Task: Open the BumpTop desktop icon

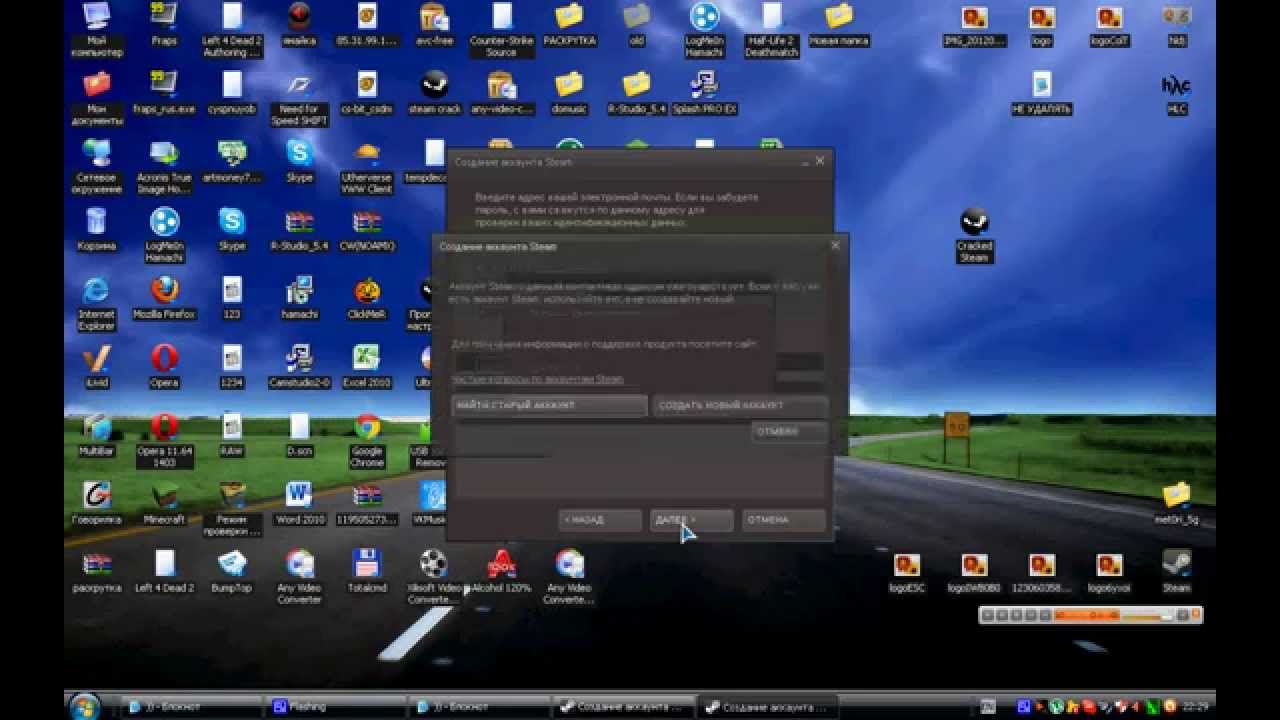Action: (x=232, y=571)
